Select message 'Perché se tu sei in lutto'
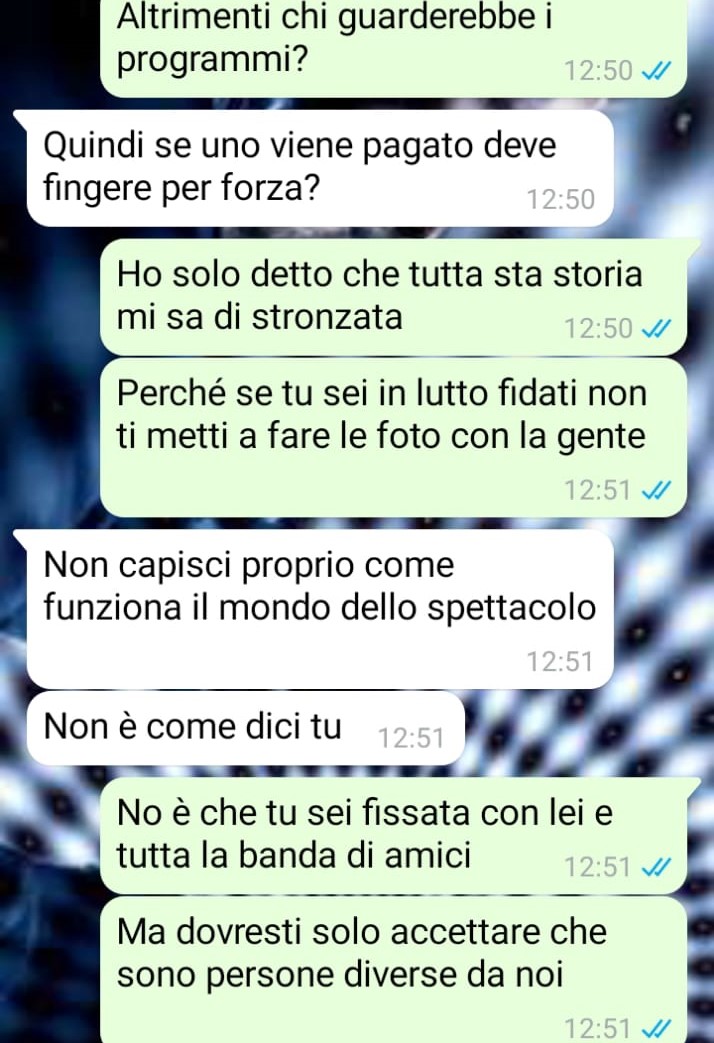The image size is (714, 1043). (393, 438)
